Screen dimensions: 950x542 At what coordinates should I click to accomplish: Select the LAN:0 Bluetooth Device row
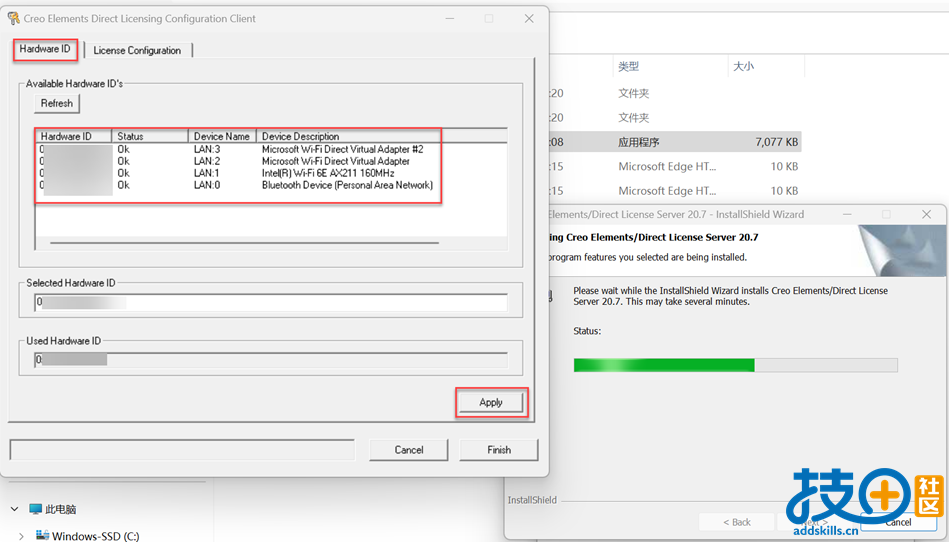[236, 185]
